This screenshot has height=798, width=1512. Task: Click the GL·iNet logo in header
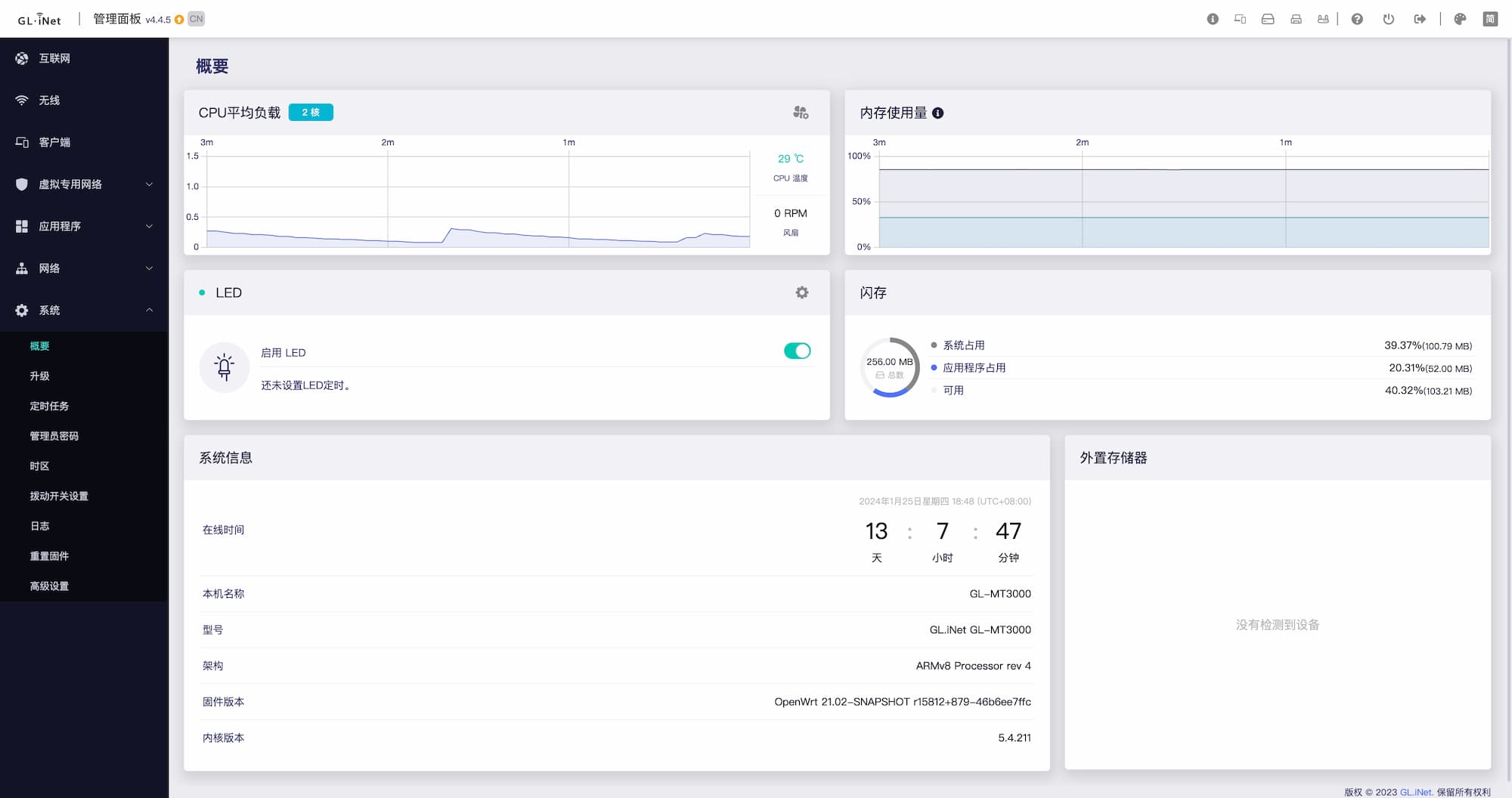pyautogui.click(x=39, y=20)
